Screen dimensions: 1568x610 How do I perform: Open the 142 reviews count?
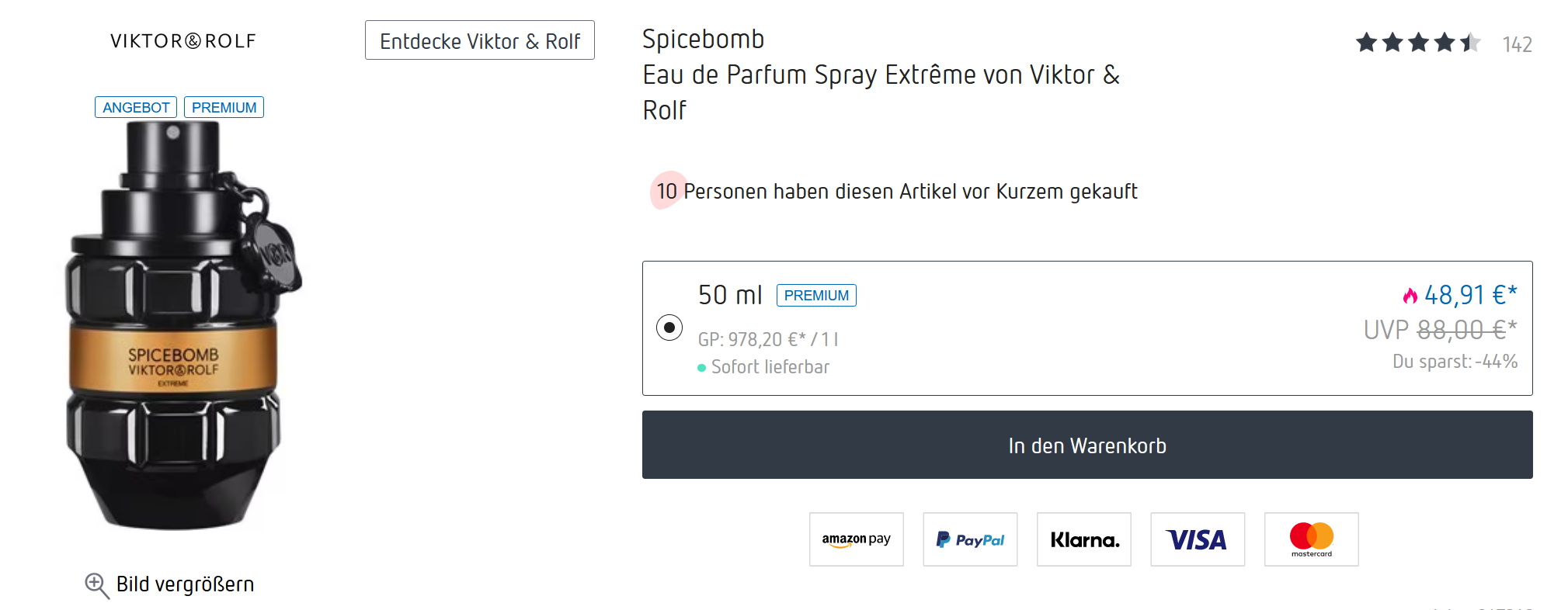1517,44
